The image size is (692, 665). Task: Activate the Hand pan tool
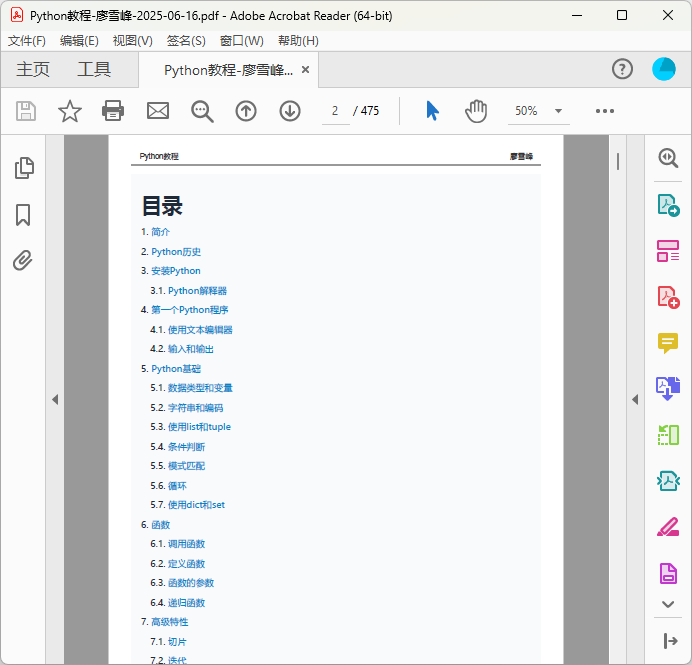point(476,111)
